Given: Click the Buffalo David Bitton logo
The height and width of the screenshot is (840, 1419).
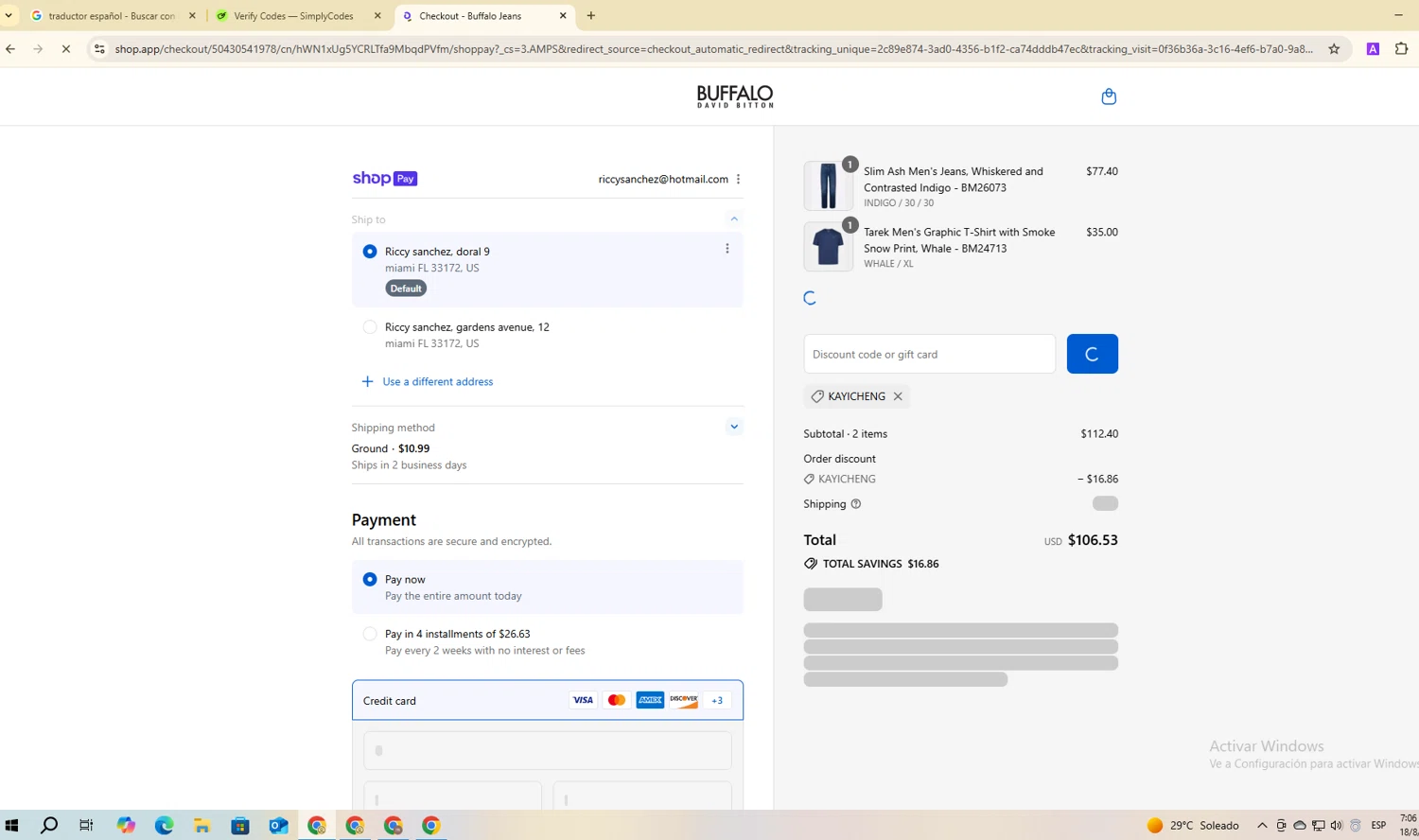Looking at the screenshot, I should (735, 96).
